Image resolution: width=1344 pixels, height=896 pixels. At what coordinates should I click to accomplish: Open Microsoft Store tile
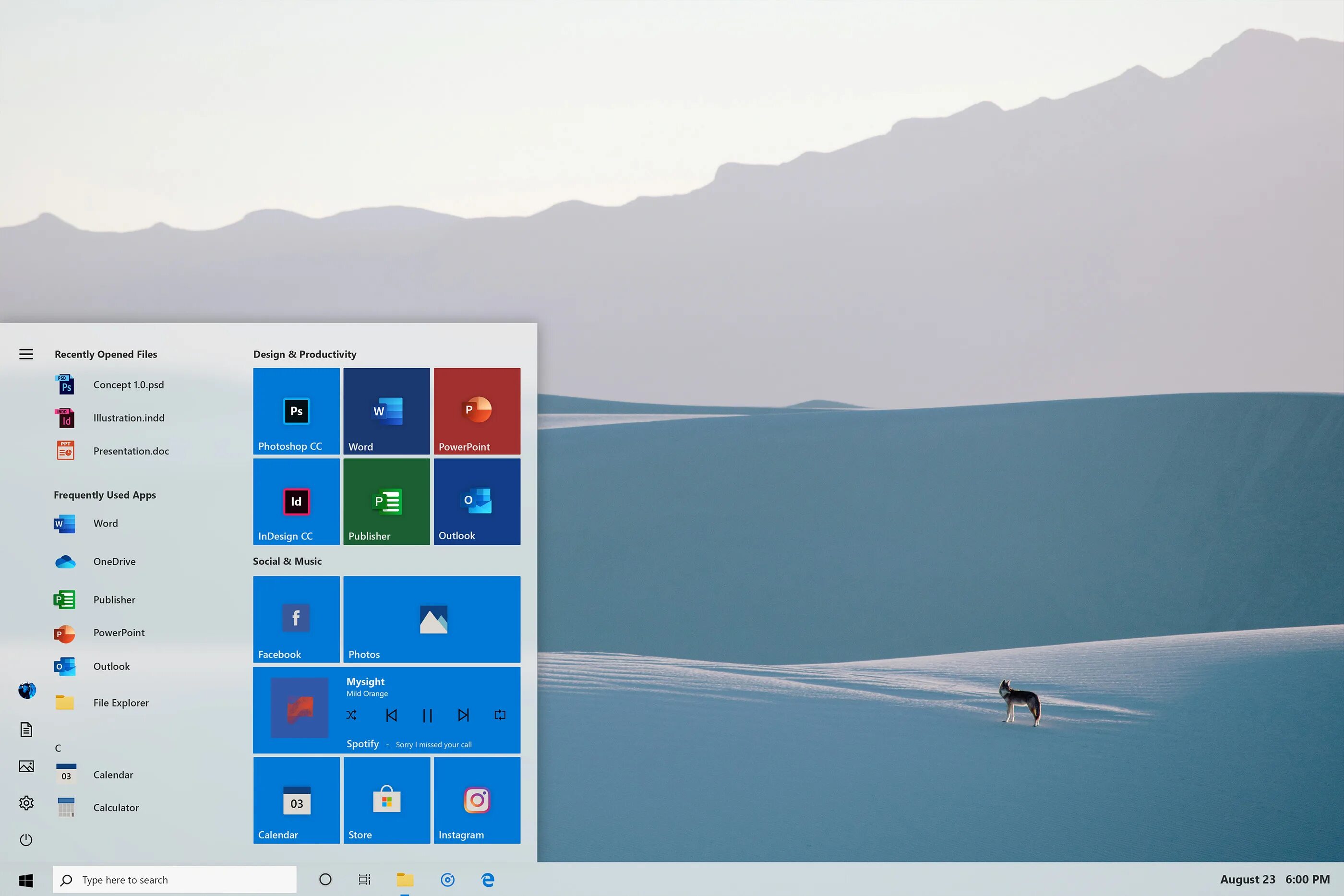click(x=386, y=800)
